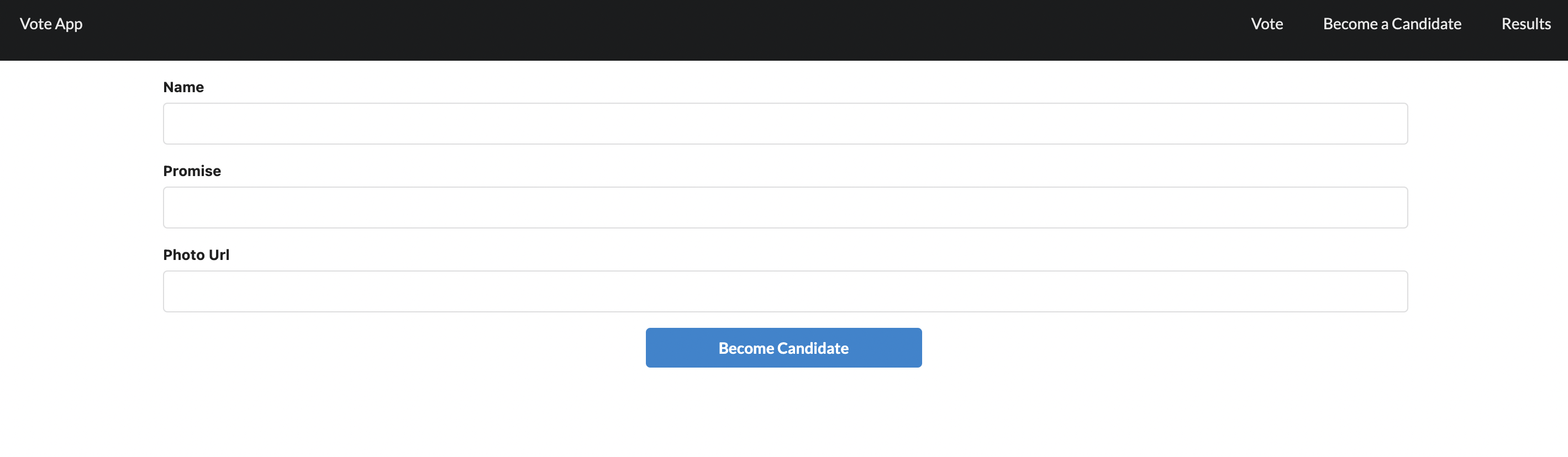Go to Vote via navbar
Viewport: 1568px width, 457px height.
click(1267, 24)
